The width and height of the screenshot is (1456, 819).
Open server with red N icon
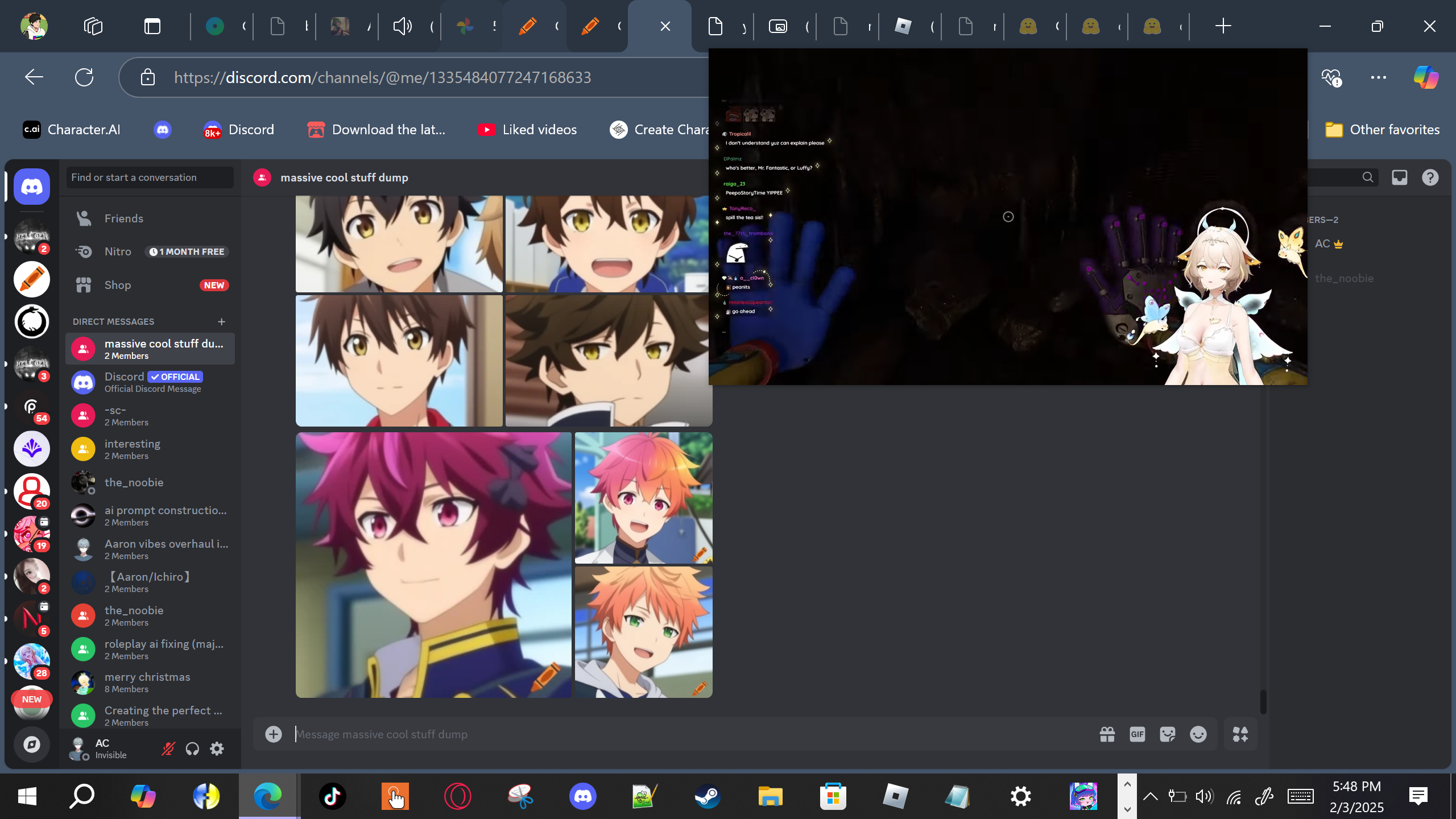[32, 618]
